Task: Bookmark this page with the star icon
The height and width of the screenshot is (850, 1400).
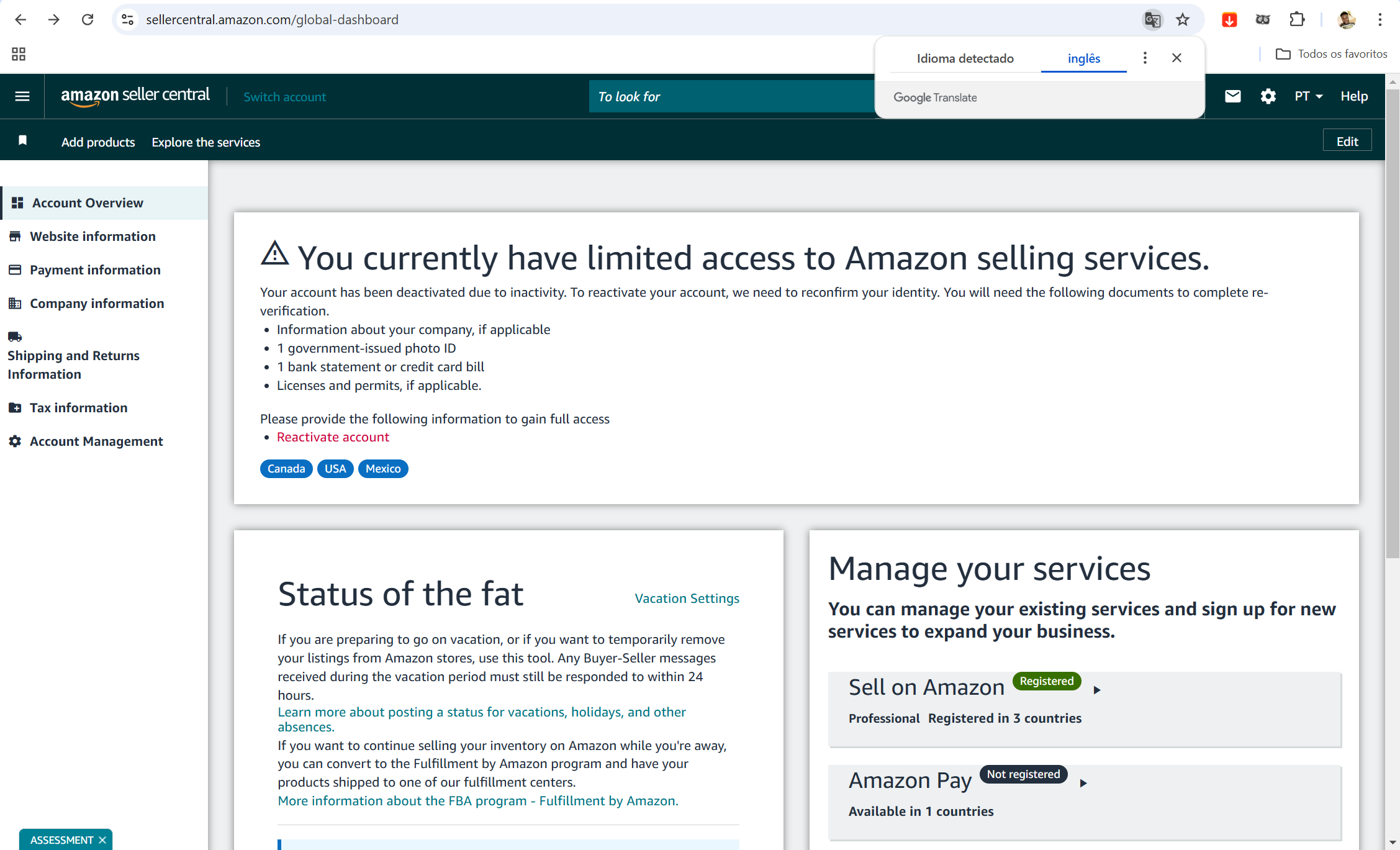Action: point(1183,20)
